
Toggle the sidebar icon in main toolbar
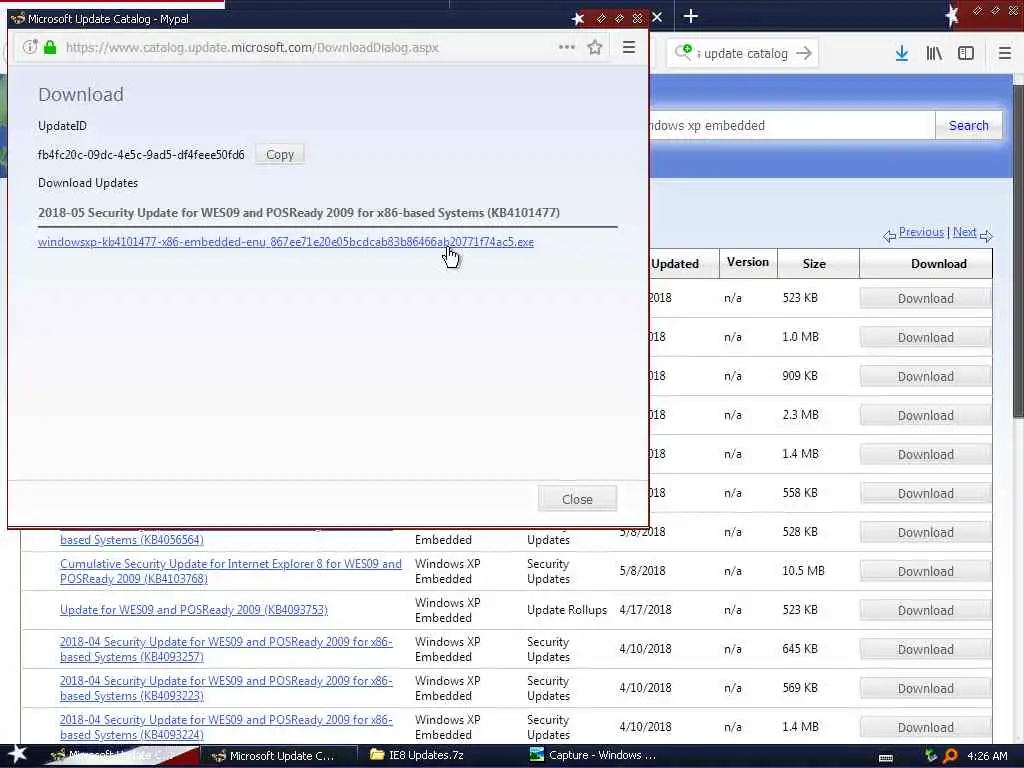pos(966,53)
